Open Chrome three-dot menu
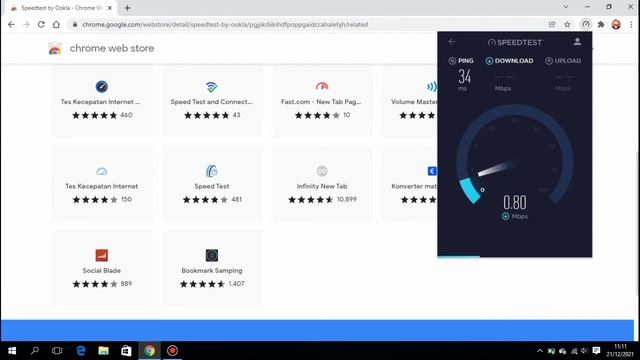 click(x=631, y=24)
